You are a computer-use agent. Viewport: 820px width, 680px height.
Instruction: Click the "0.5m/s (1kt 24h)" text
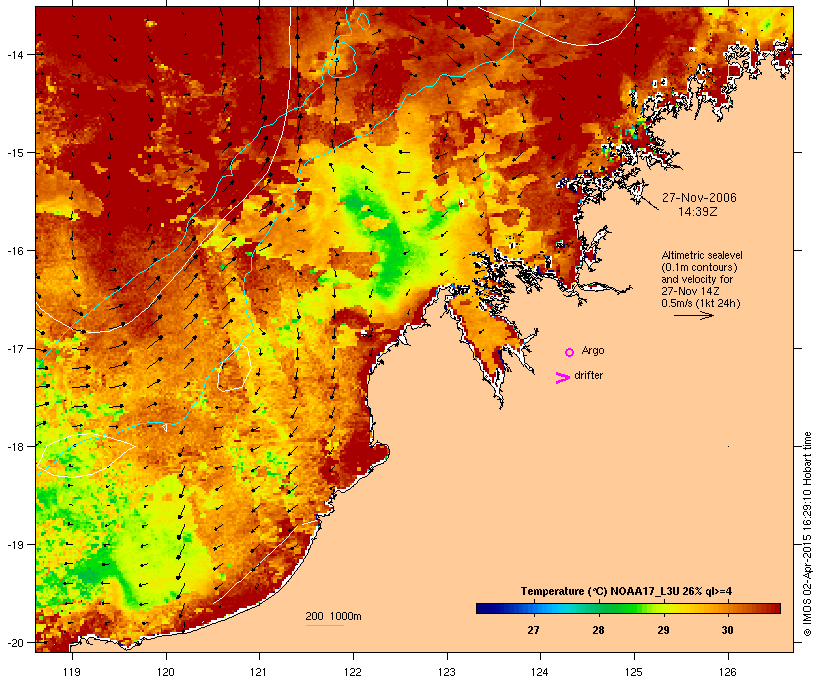pyautogui.click(x=701, y=303)
